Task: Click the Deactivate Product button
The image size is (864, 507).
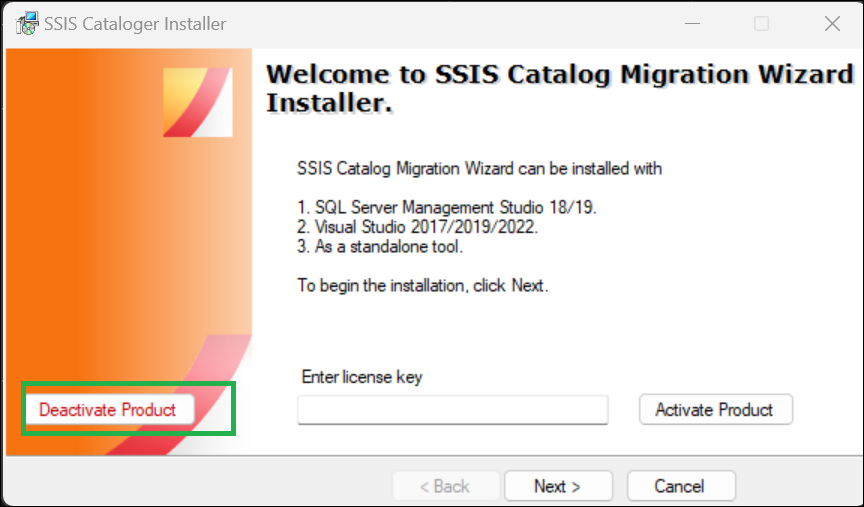Action: [109, 409]
